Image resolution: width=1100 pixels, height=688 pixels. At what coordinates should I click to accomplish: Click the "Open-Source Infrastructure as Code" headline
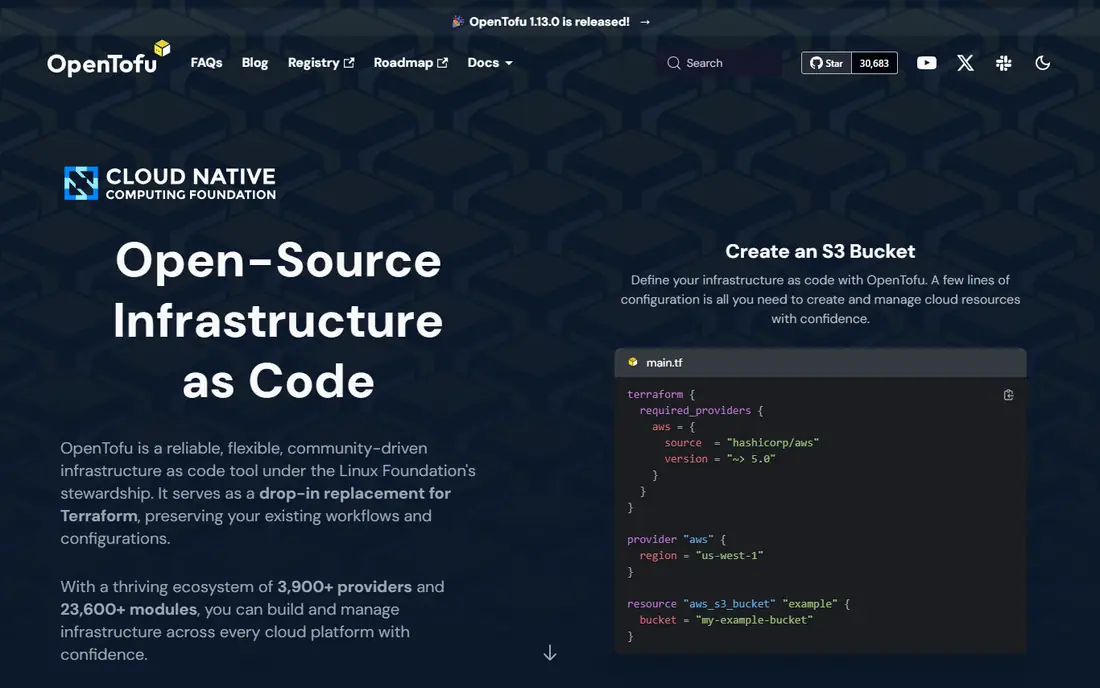278,321
